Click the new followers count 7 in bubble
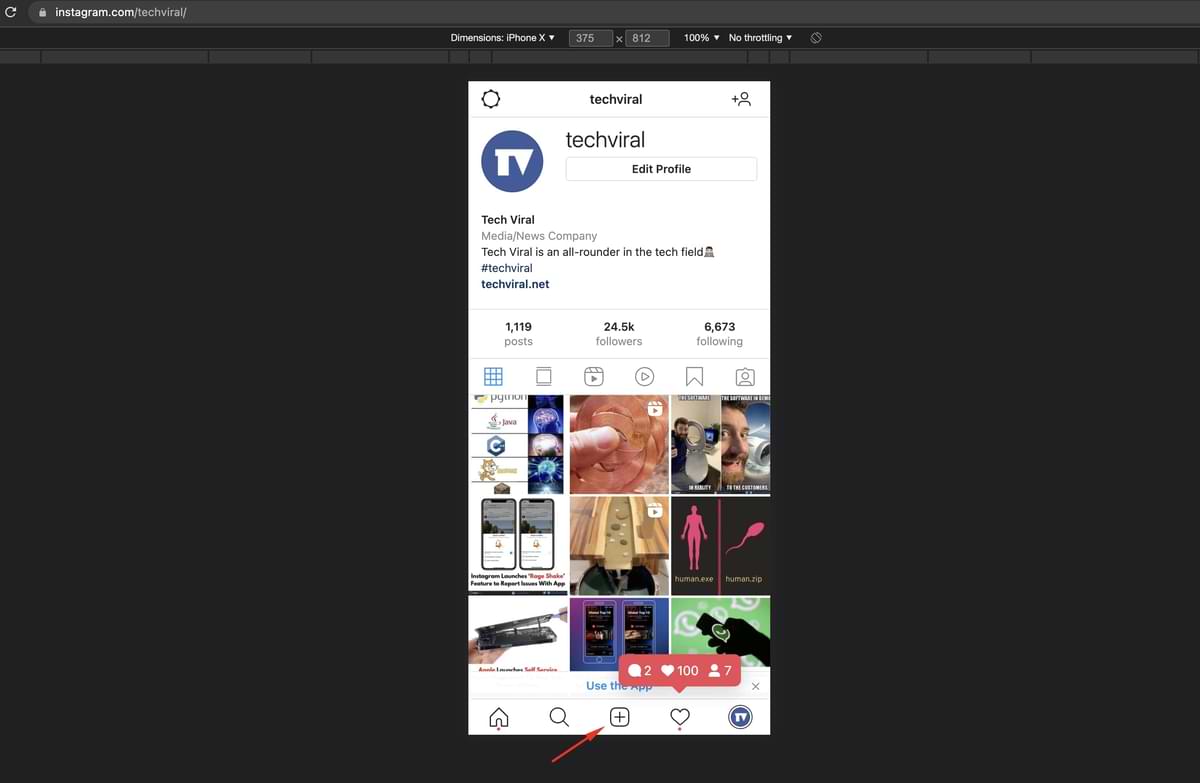Viewport: 1200px width, 783px height. pos(720,670)
